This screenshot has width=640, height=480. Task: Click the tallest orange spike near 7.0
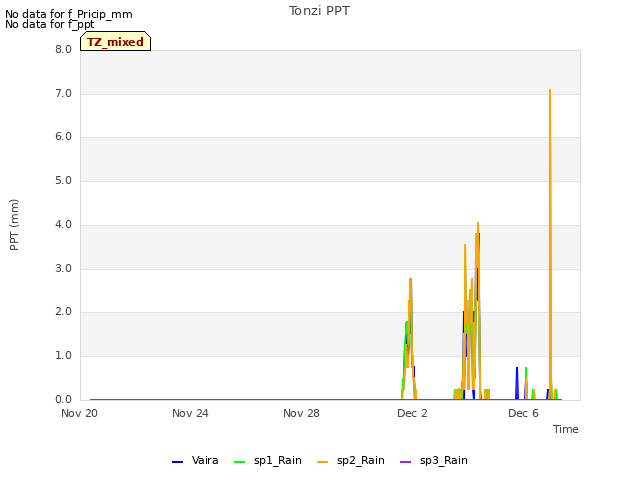coord(550,245)
